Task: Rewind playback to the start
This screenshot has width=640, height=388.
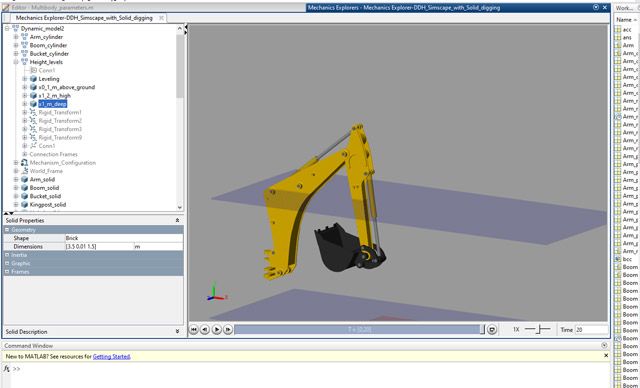Action: coord(193,329)
